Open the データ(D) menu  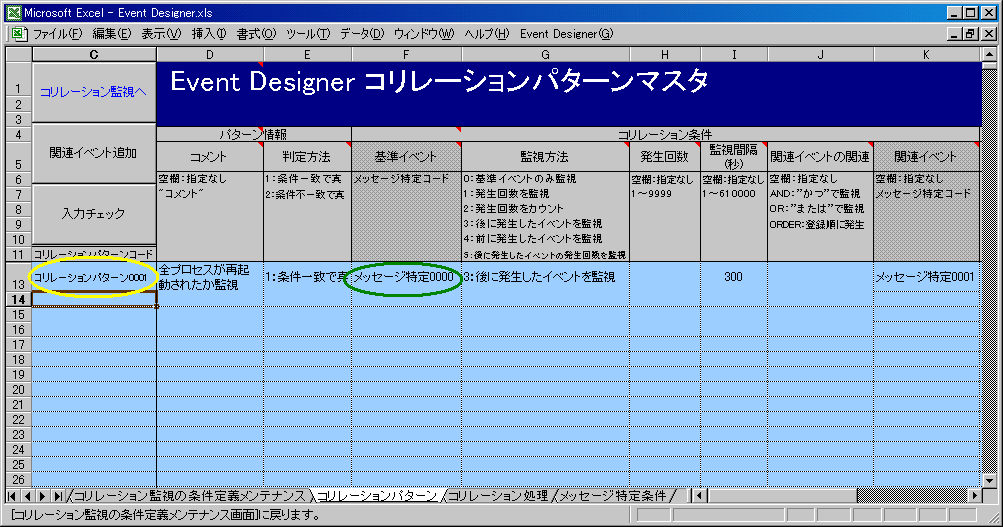(x=361, y=34)
